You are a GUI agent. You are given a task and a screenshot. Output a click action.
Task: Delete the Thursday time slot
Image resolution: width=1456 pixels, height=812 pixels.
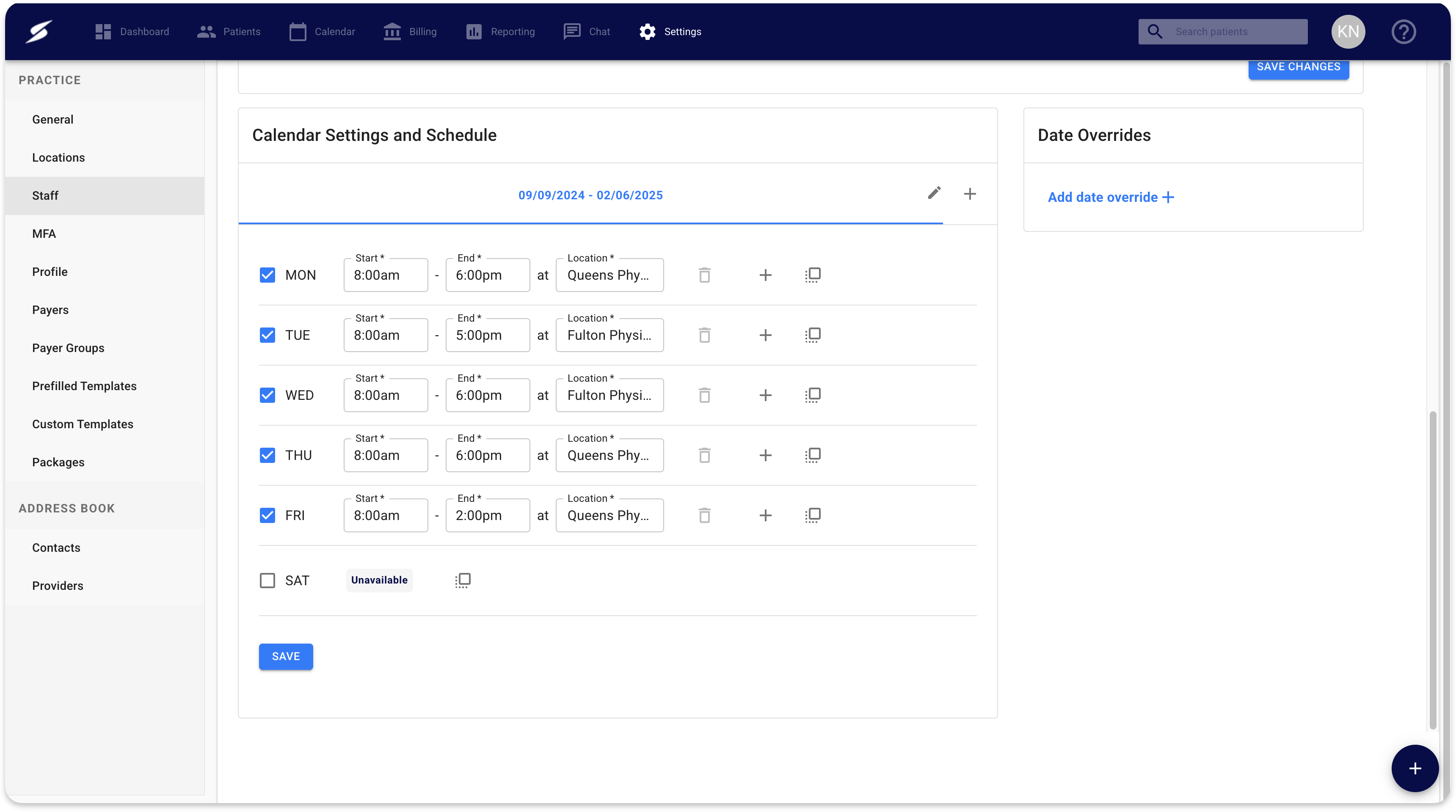pos(704,455)
